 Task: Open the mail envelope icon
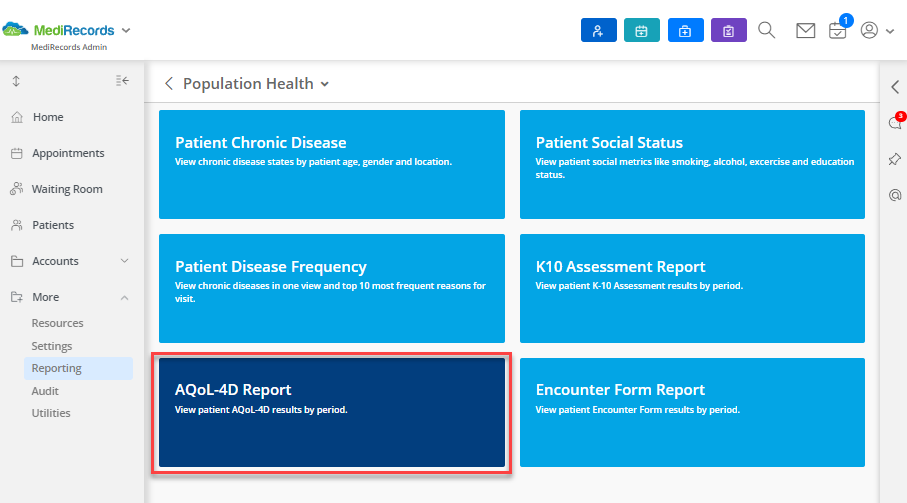(x=805, y=31)
